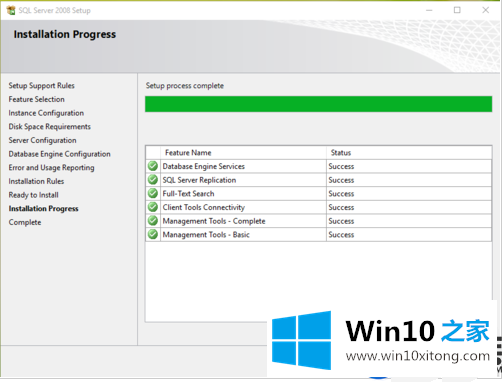Maximize the SQL Server 2008 Setup window
502x382 pixels.
tap(457, 10)
